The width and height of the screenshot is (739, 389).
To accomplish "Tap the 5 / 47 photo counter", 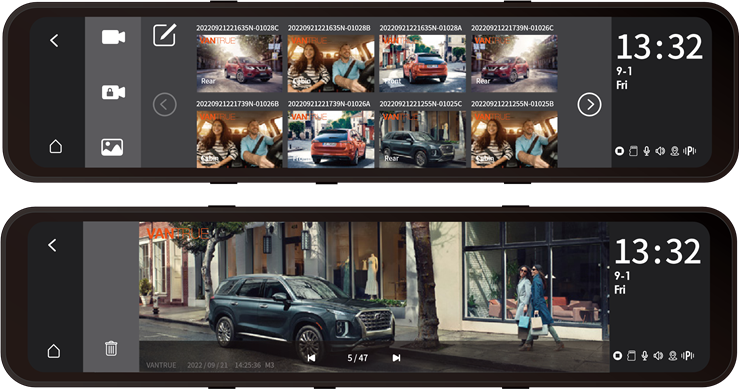I will [x=357, y=358].
